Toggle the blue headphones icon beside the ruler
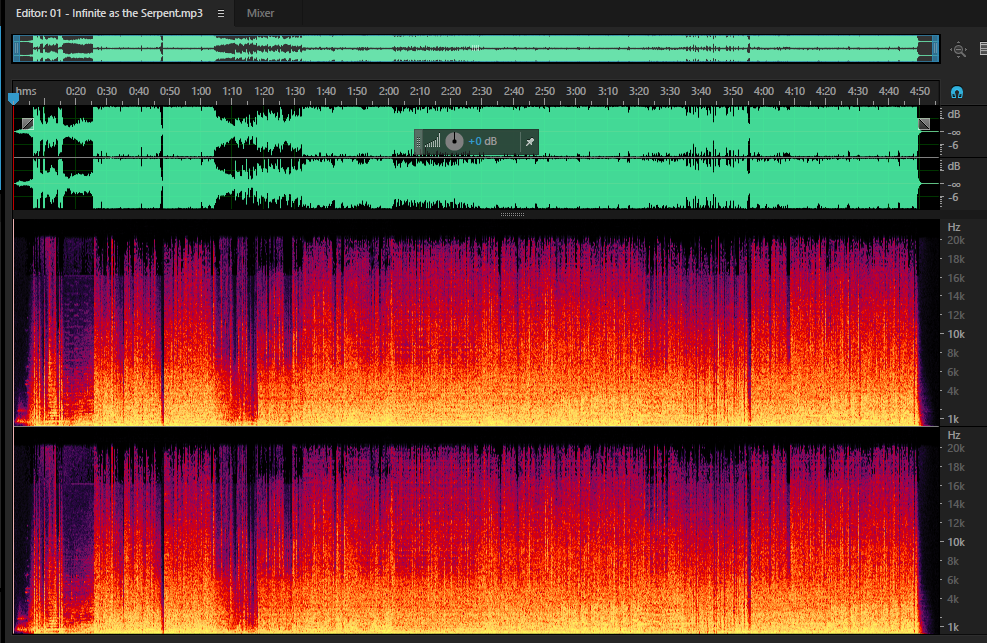Screen dimensions: 987x643 tap(957, 92)
